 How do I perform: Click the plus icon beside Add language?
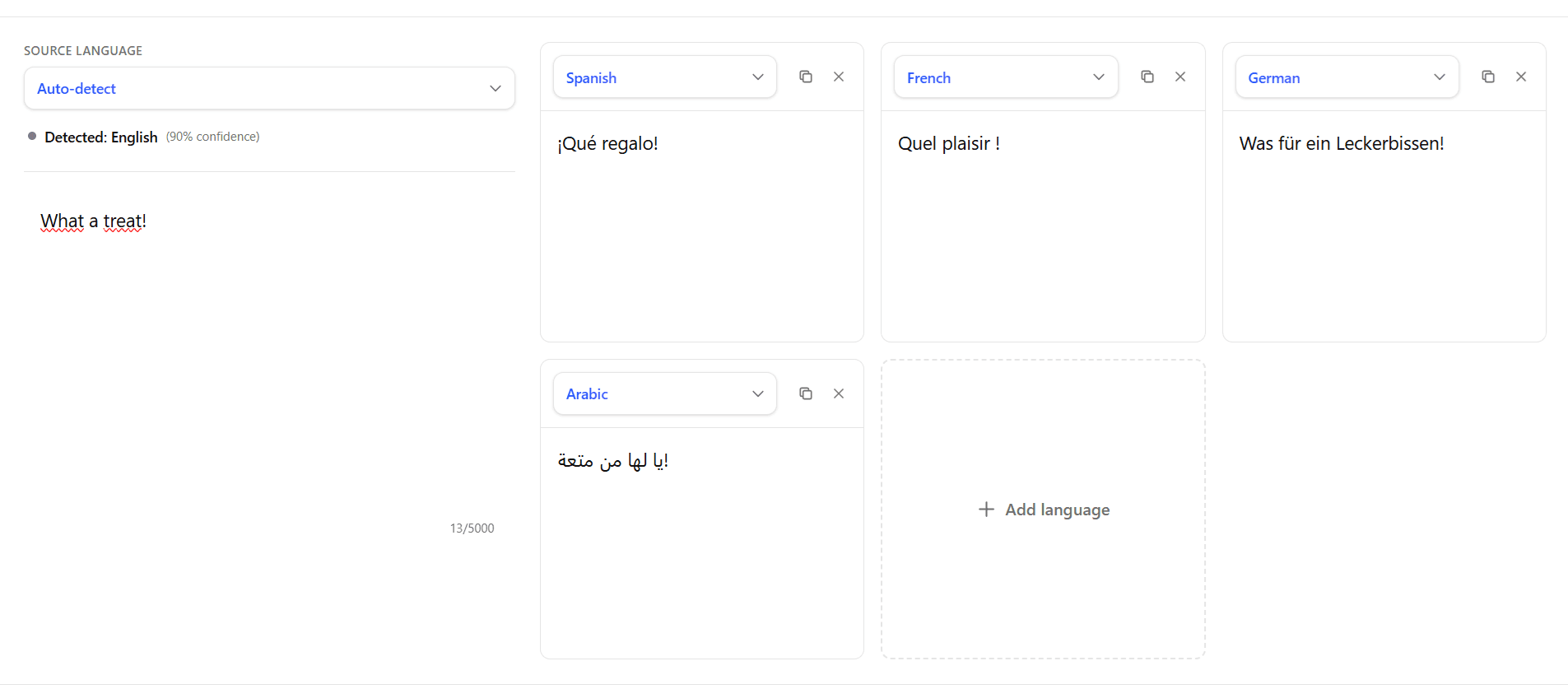[986, 510]
